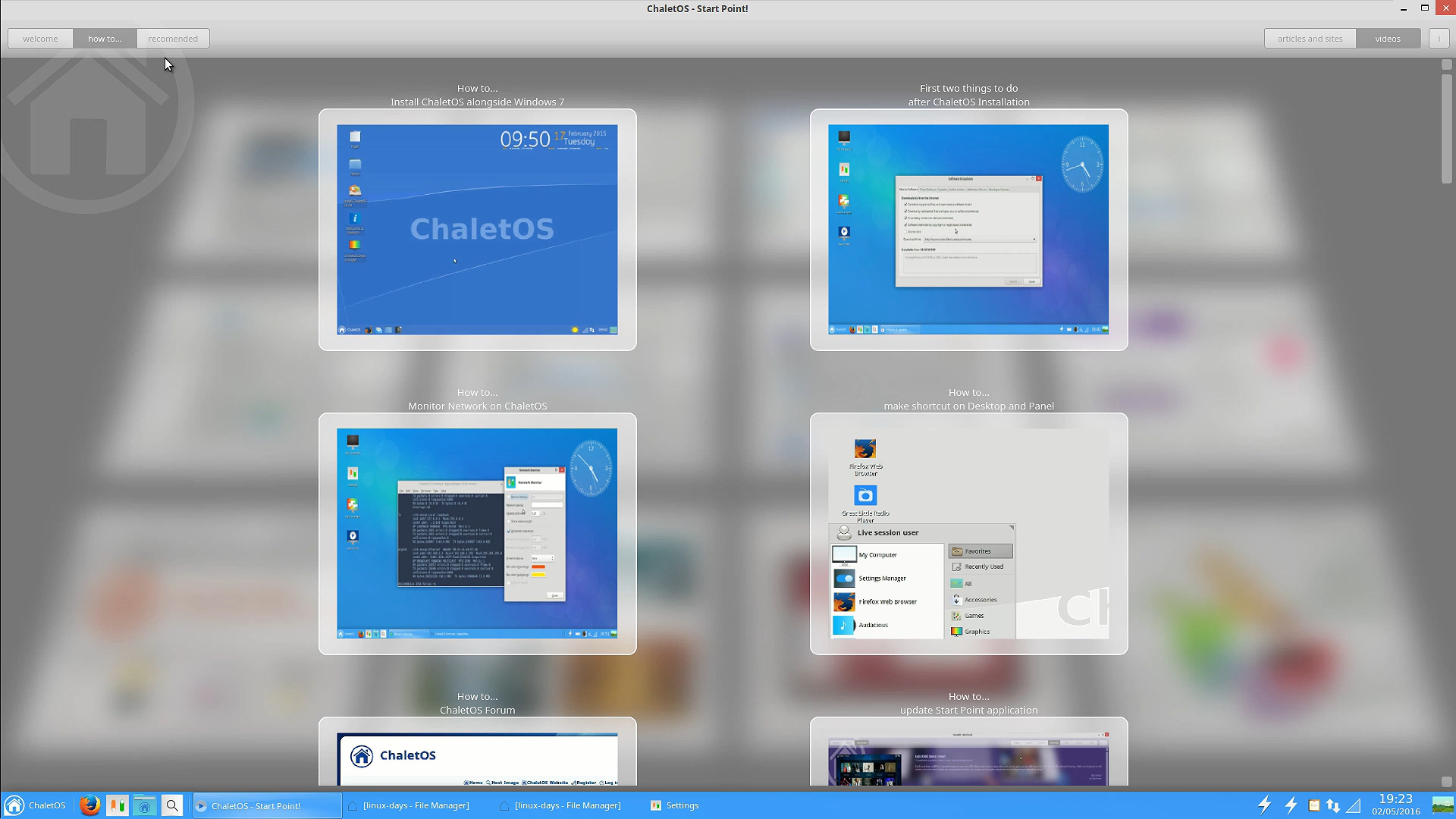Open update Start Point application thumbnail
Image resolution: width=1456 pixels, height=819 pixels.
click(968, 752)
